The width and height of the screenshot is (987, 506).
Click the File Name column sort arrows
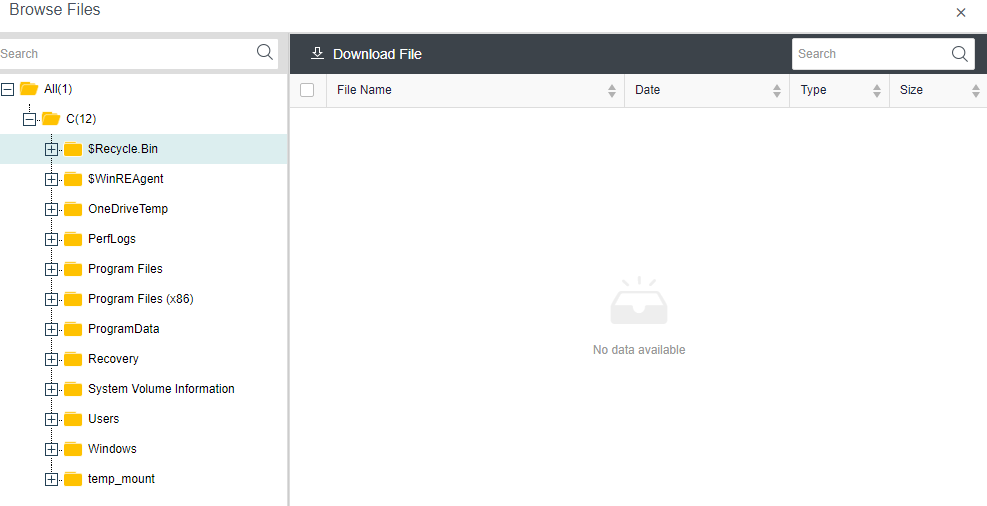(x=612, y=91)
